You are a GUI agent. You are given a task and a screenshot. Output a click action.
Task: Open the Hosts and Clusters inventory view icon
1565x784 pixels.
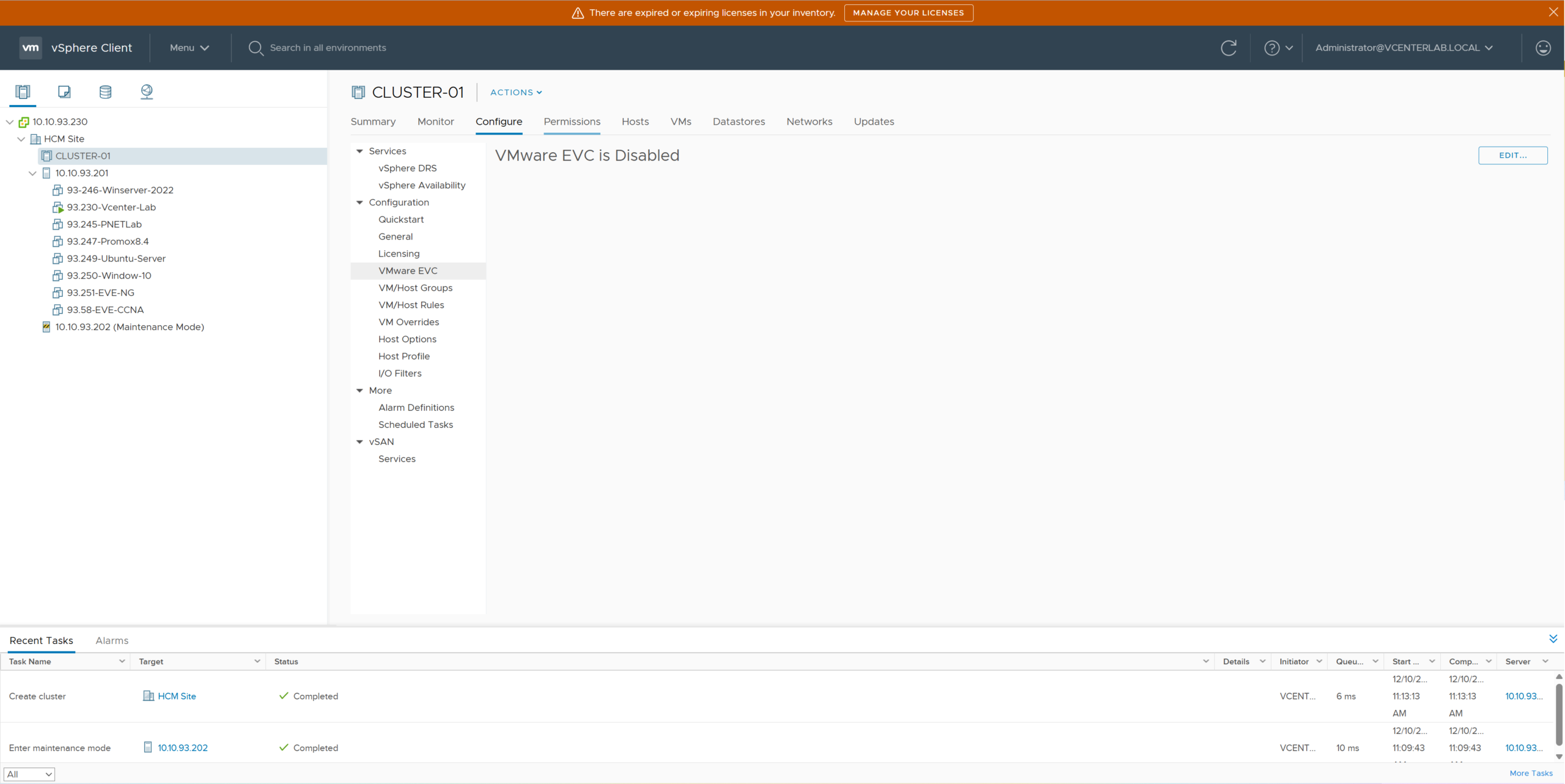(x=23, y=92)
